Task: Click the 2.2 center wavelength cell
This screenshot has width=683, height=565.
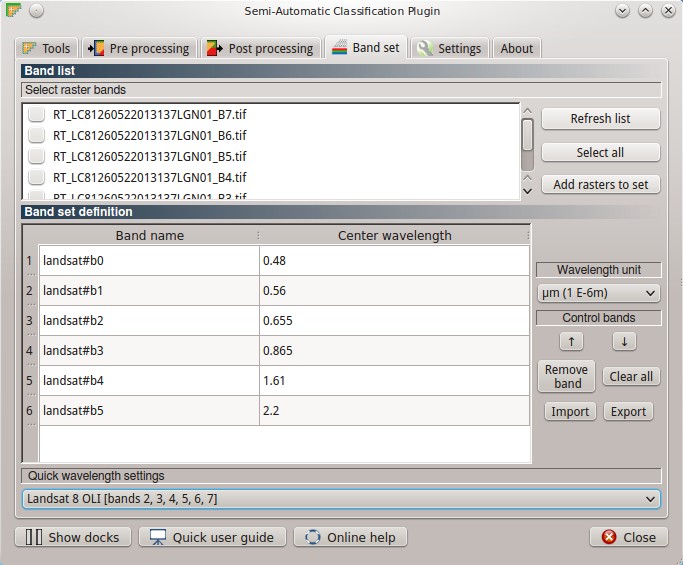Action: (395, 411)
